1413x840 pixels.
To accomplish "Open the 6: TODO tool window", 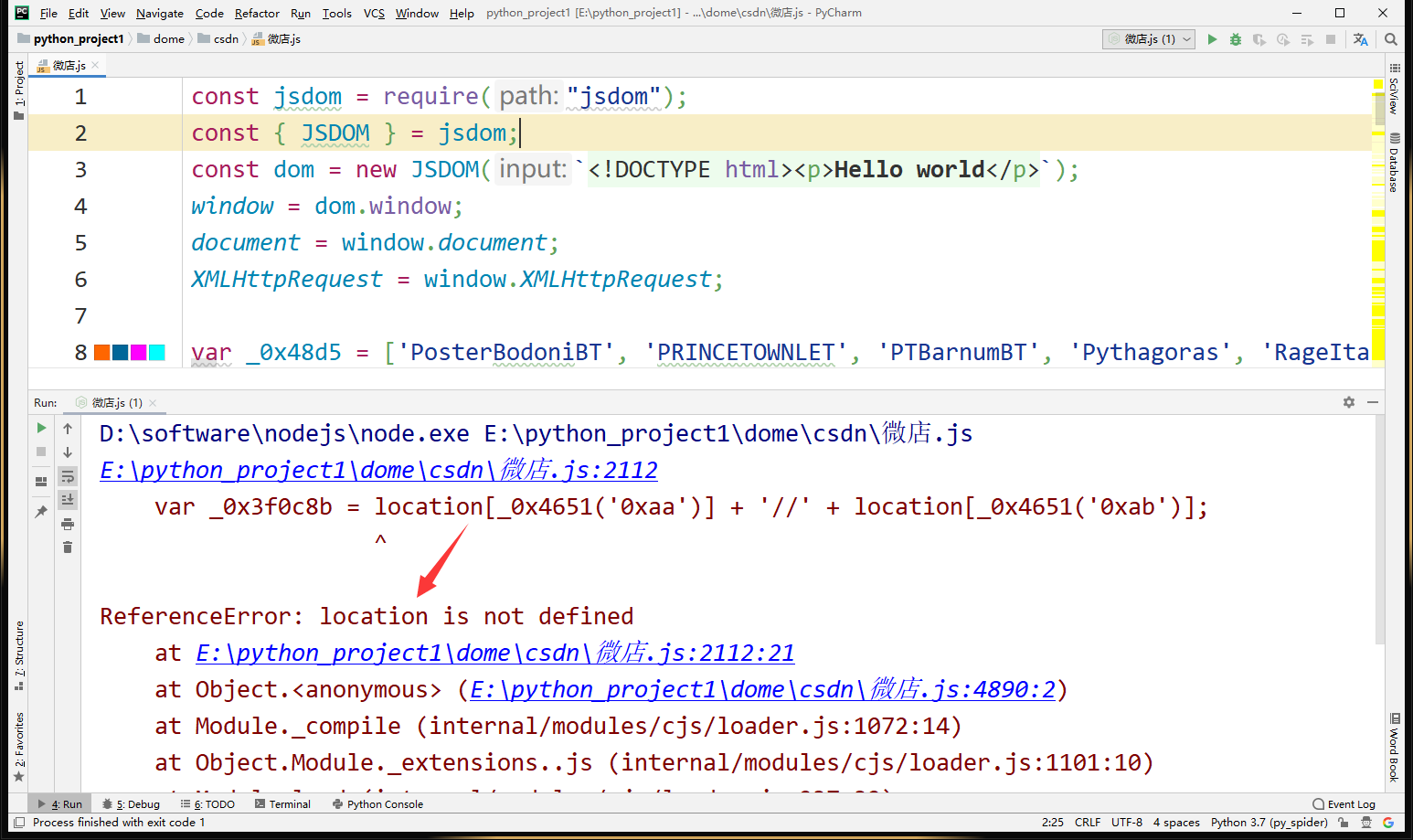I will (x=207, y=804).
